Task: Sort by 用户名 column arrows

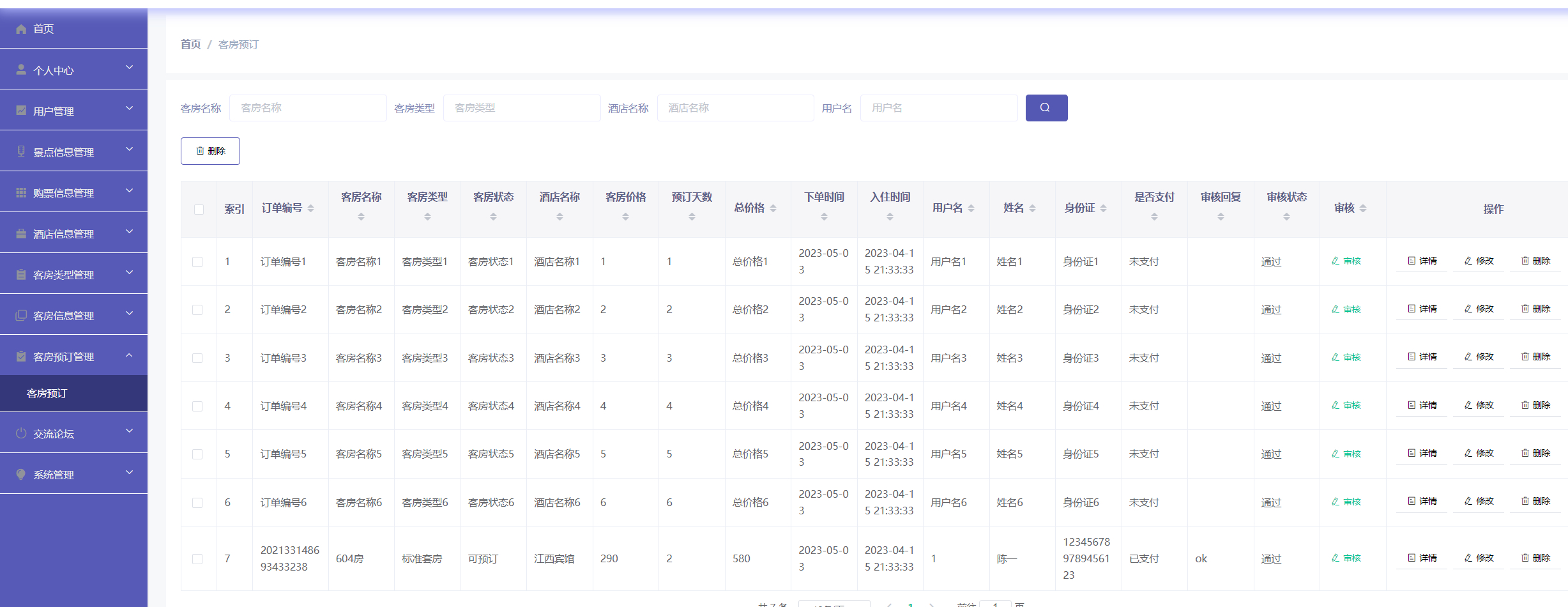Action: tap(971, 208)
